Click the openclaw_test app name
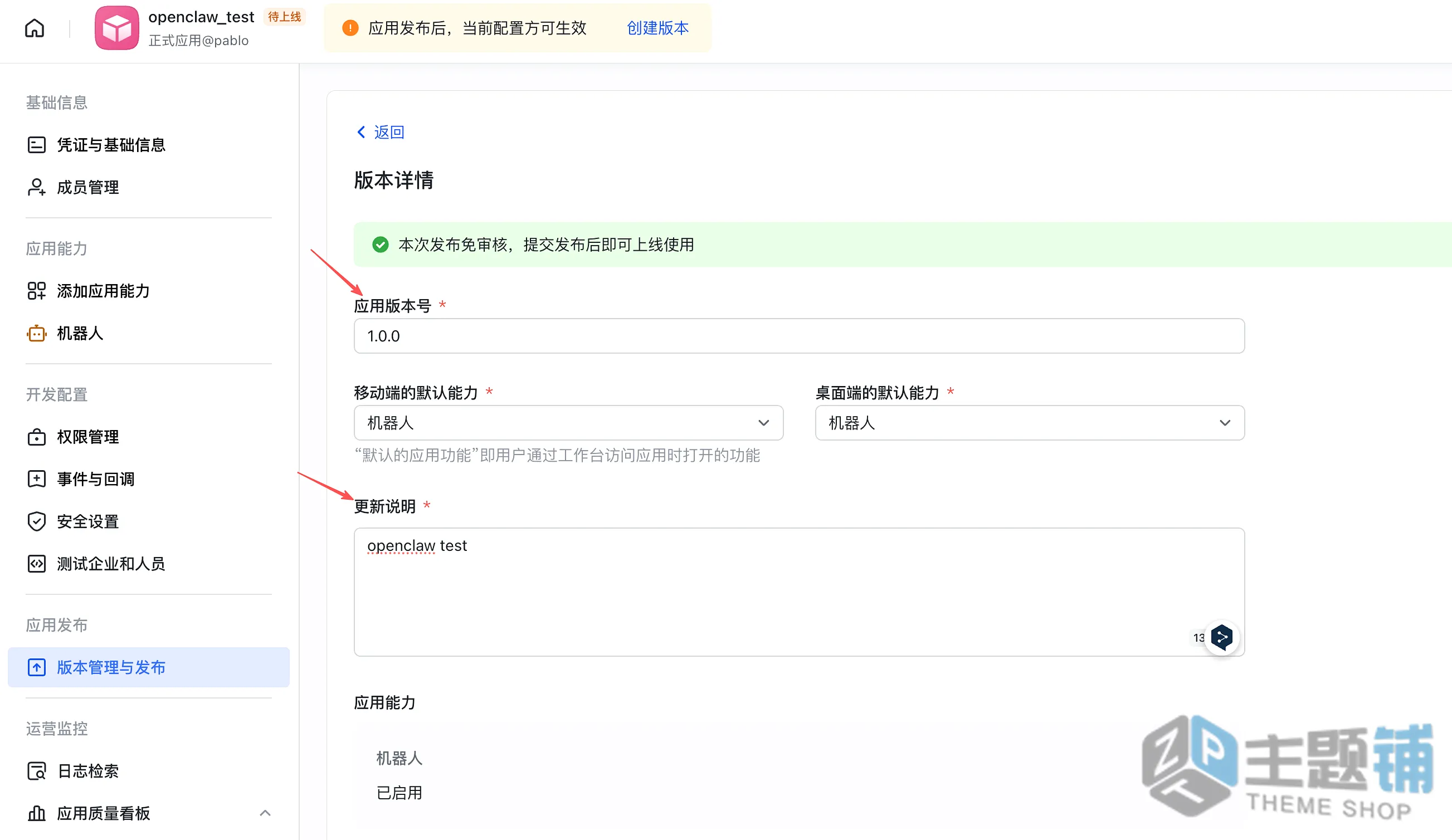 [201, 17]
